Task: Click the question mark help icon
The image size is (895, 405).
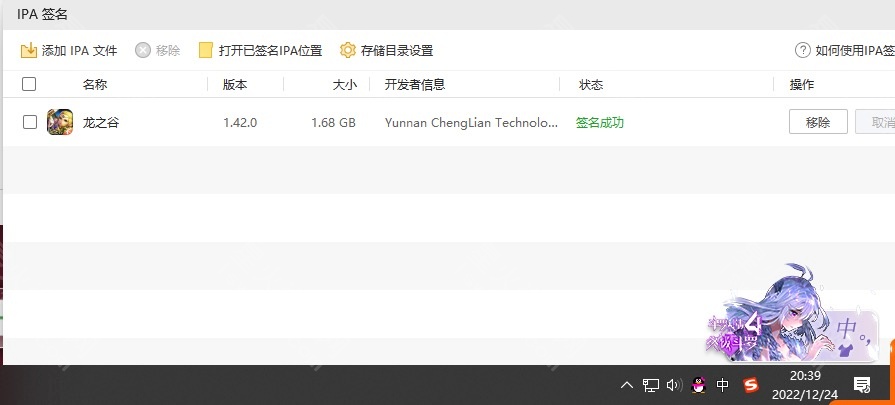Action: [x=803, y=50]
